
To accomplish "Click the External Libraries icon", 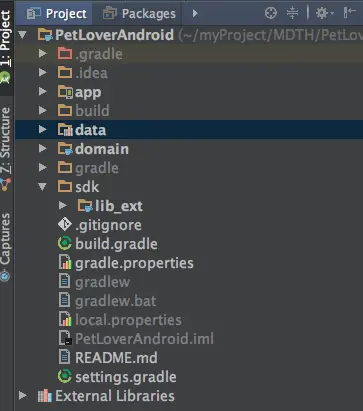I will coord(45,396).
